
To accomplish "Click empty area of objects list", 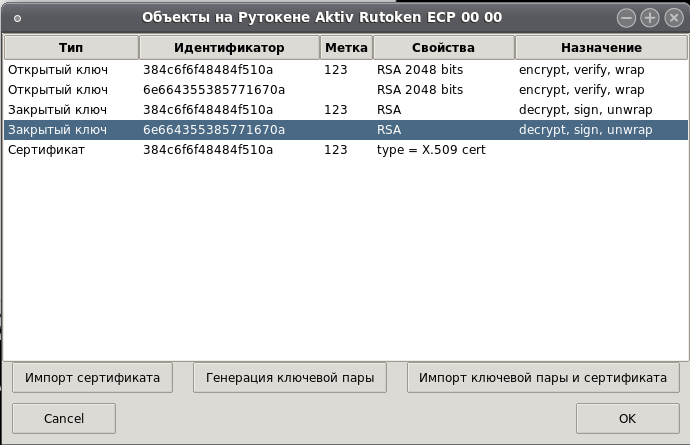I will tap(346, 260).
